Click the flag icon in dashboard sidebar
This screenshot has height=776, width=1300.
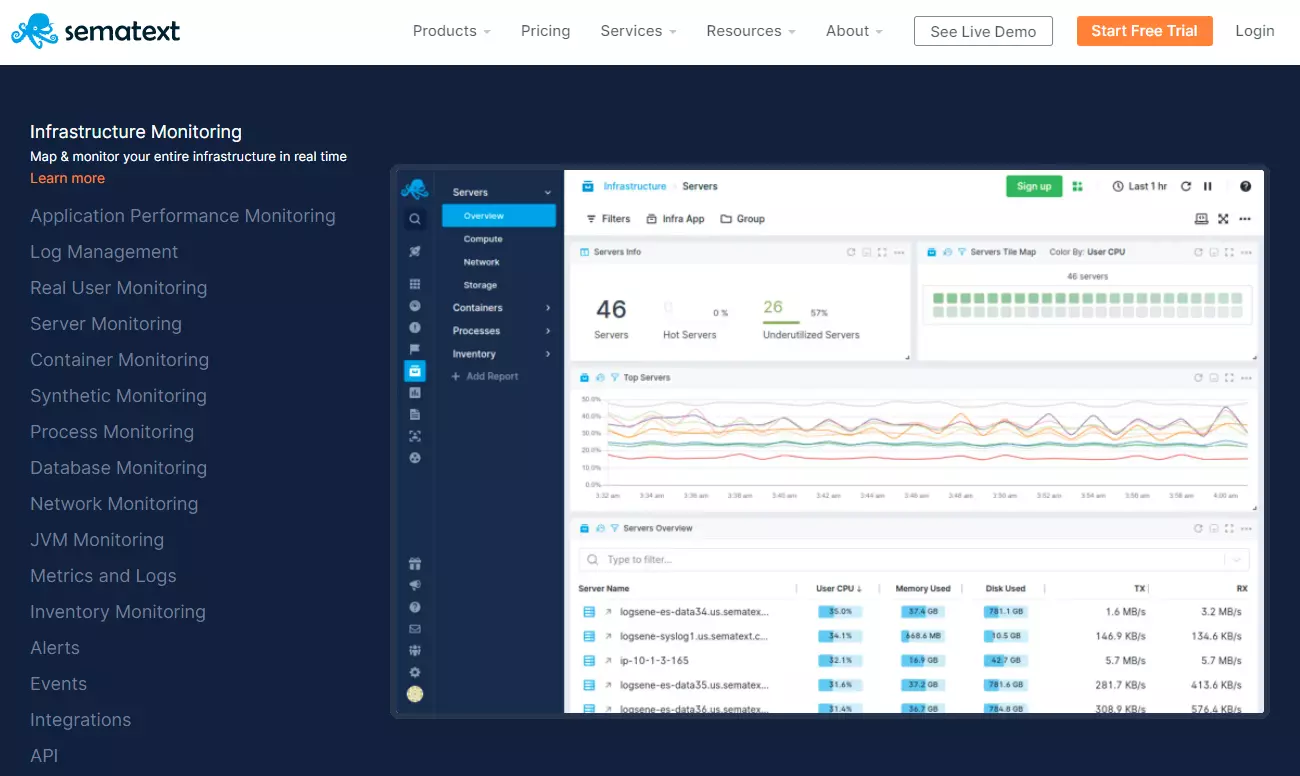coord(415,349)
